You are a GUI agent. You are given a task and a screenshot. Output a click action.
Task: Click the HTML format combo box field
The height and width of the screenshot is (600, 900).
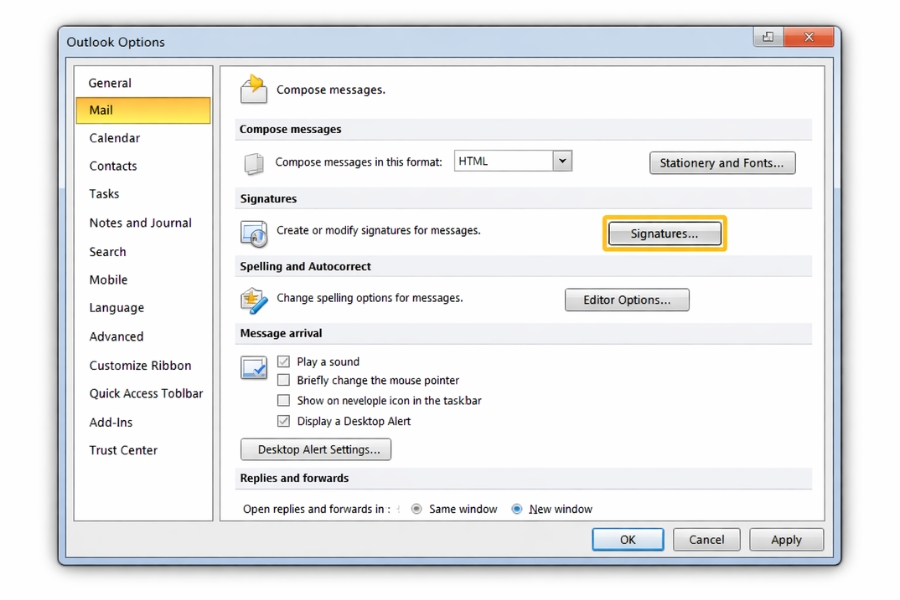[x=503, y=161]
